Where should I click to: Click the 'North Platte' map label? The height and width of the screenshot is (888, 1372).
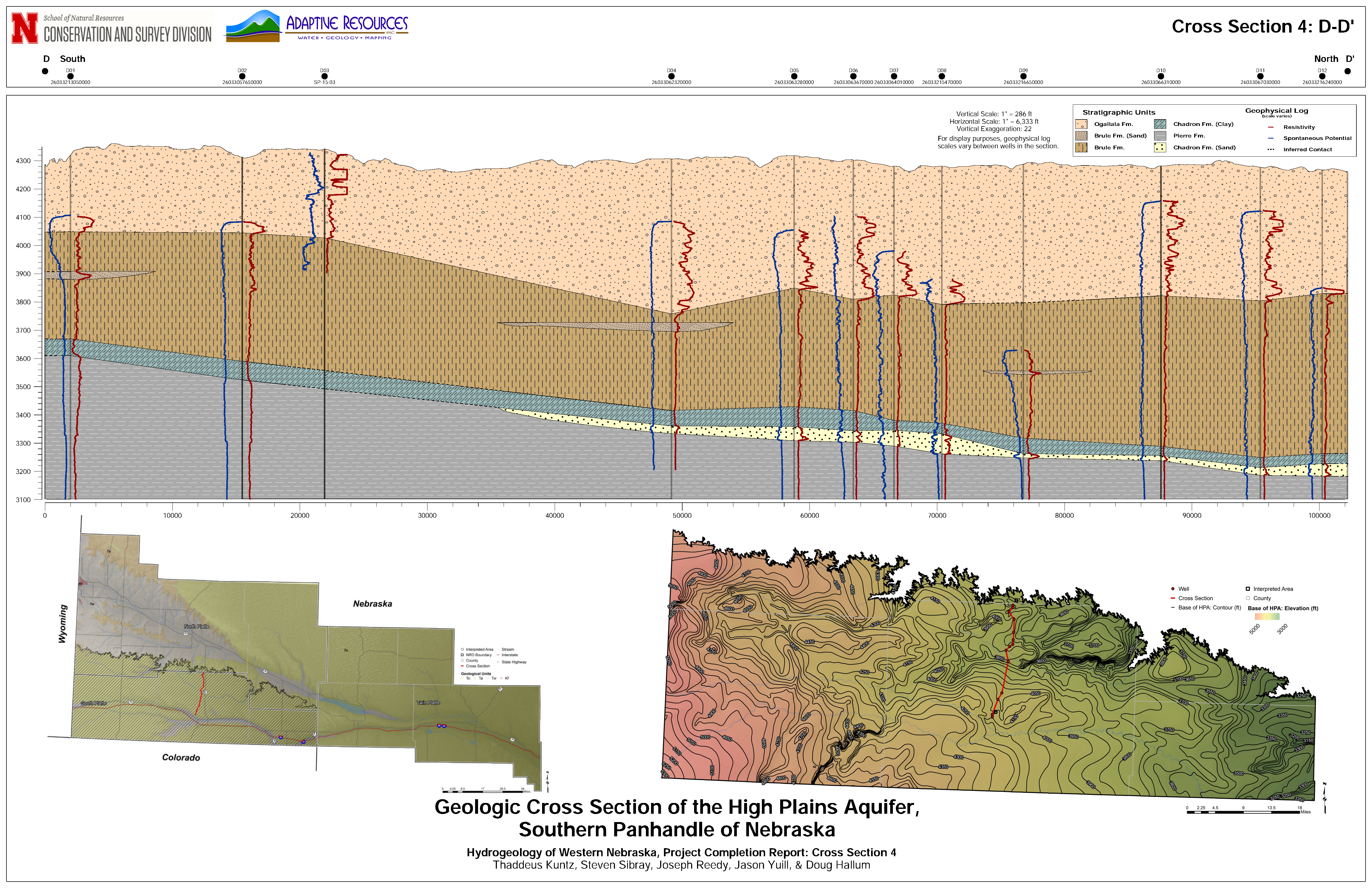[x=197, y=626]
